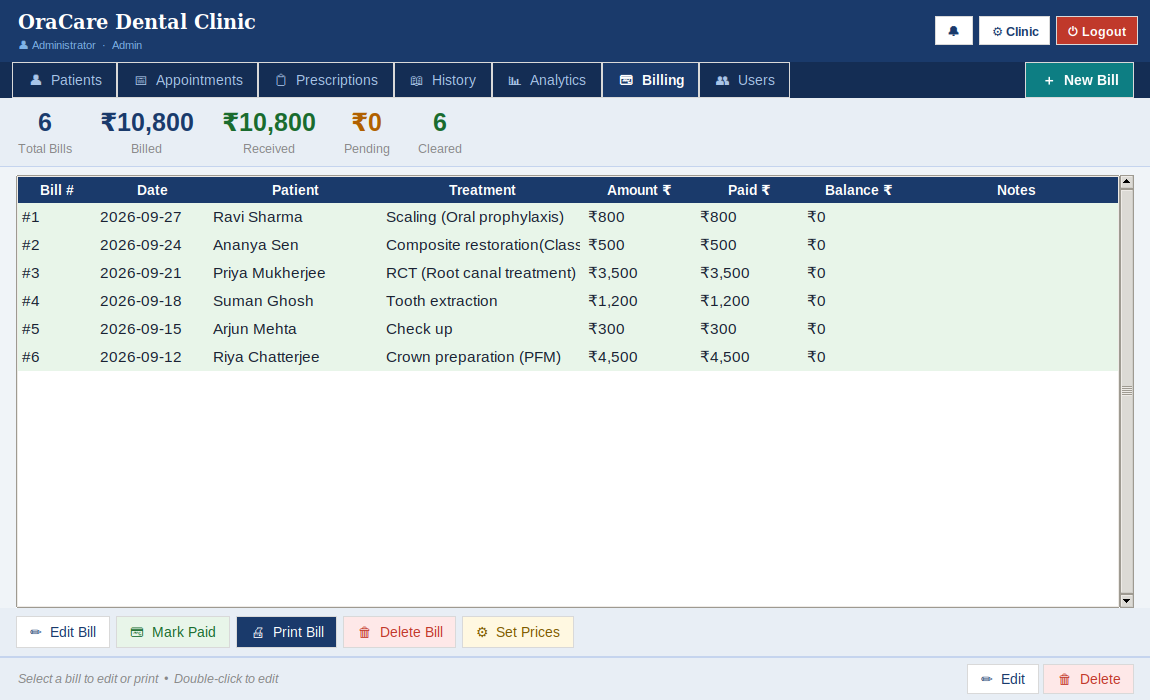Click the pencil icon on the footer Edit button

986,679
